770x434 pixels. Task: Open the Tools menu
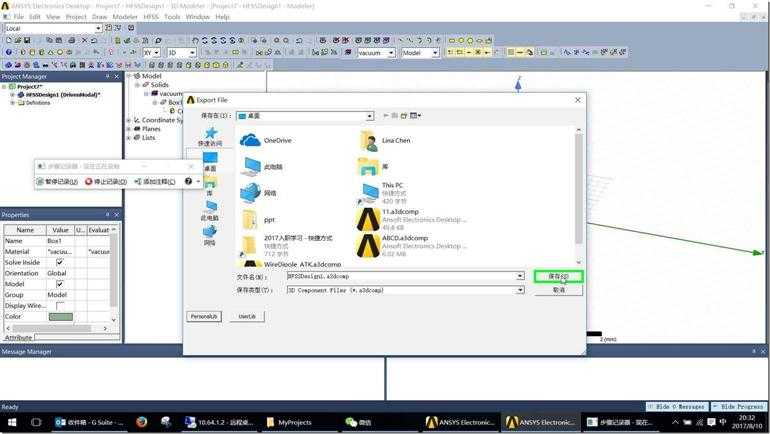click(172, 17)
